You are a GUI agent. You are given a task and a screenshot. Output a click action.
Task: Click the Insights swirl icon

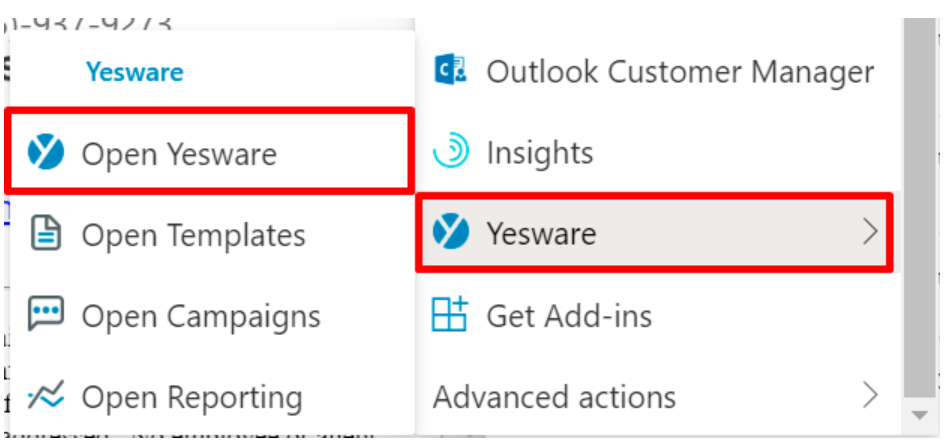(450, 151)
